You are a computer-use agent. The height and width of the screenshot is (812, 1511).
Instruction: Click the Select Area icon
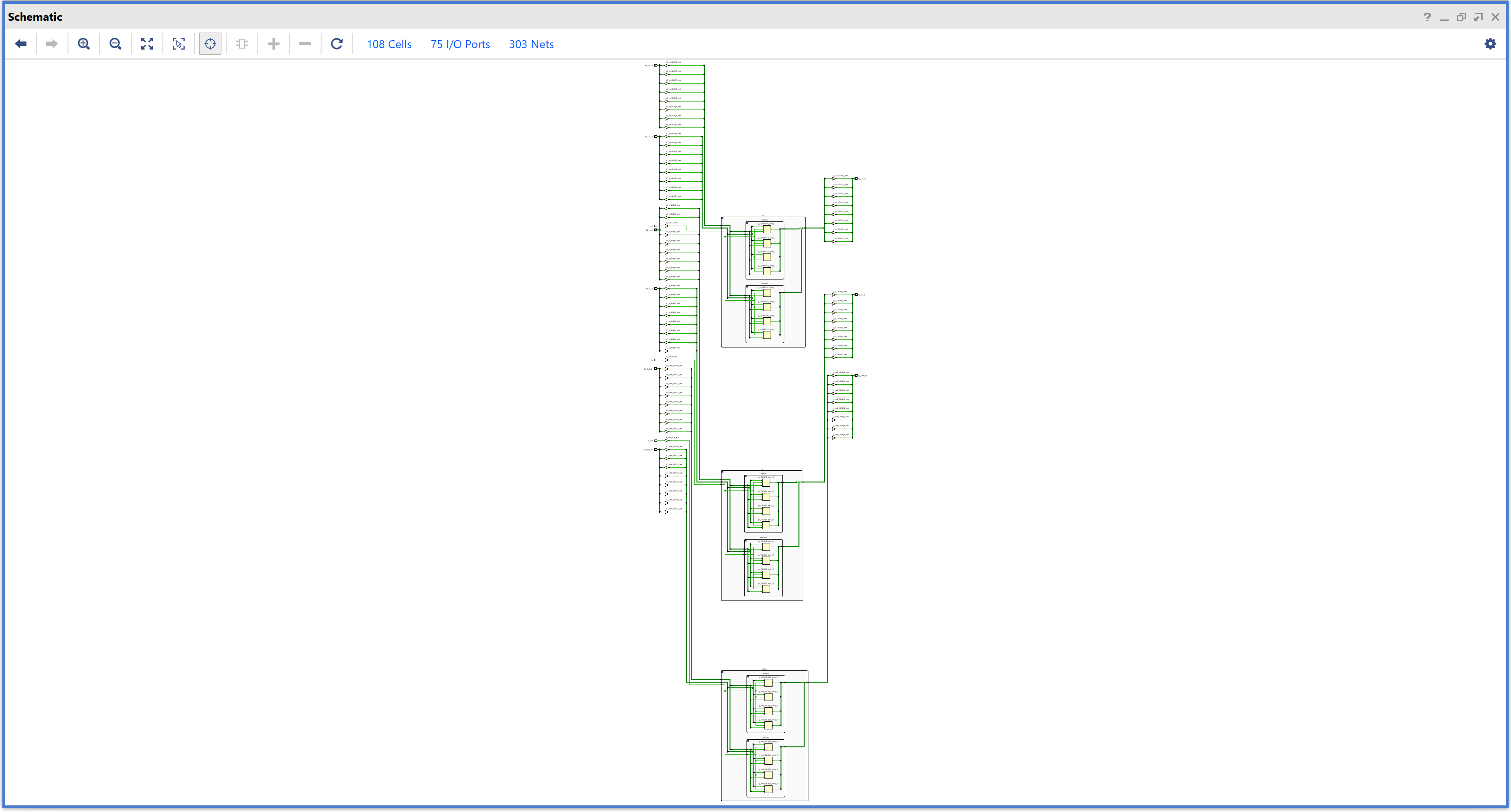coord(179,44)
